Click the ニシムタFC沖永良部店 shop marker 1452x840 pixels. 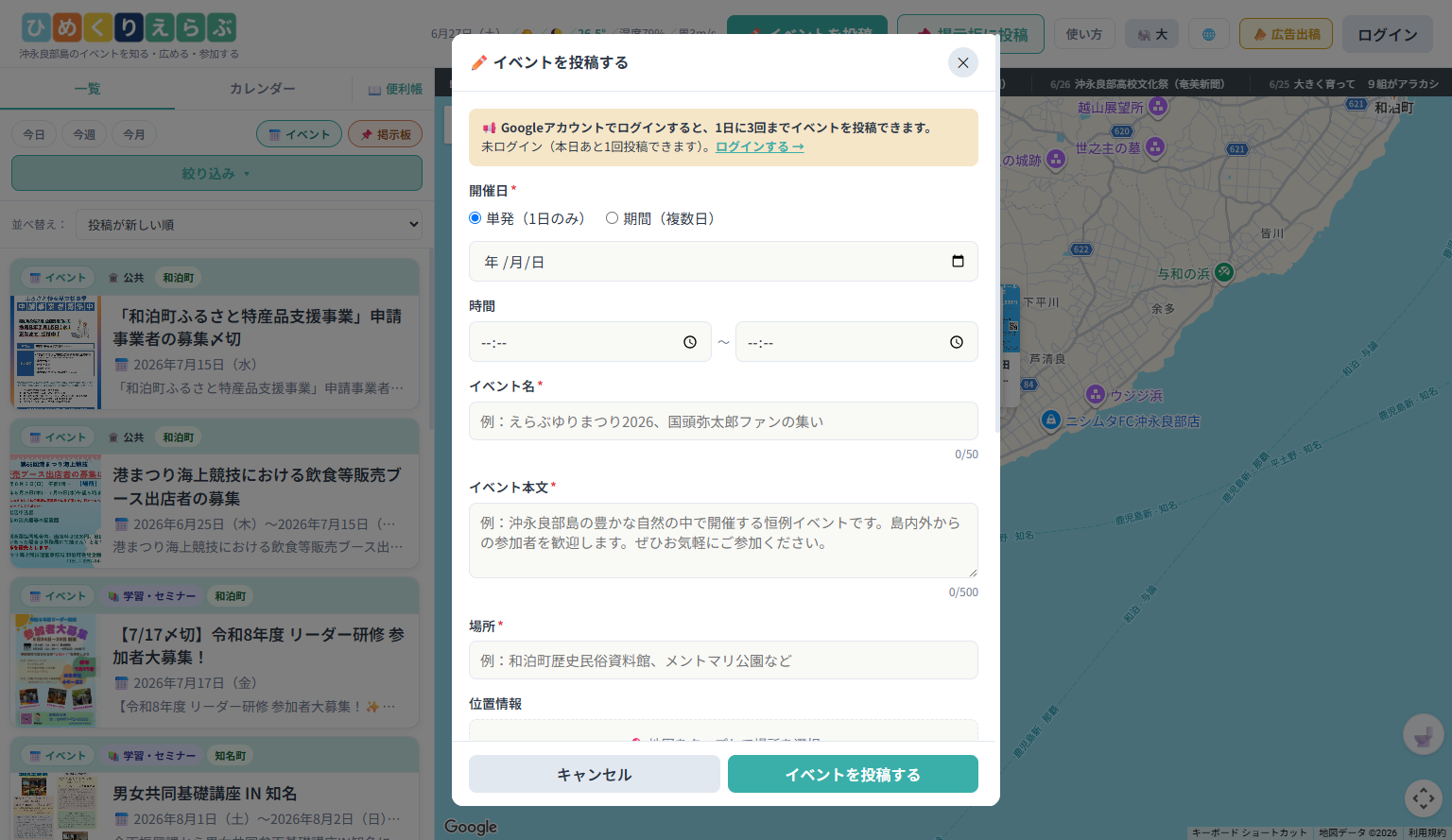pos(1050,420)
